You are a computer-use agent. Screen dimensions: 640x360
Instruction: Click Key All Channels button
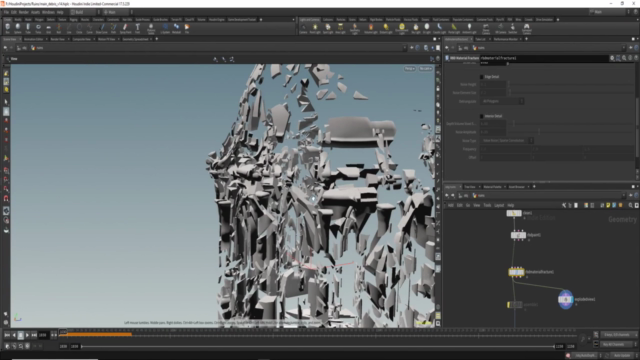tap(616, 344)
